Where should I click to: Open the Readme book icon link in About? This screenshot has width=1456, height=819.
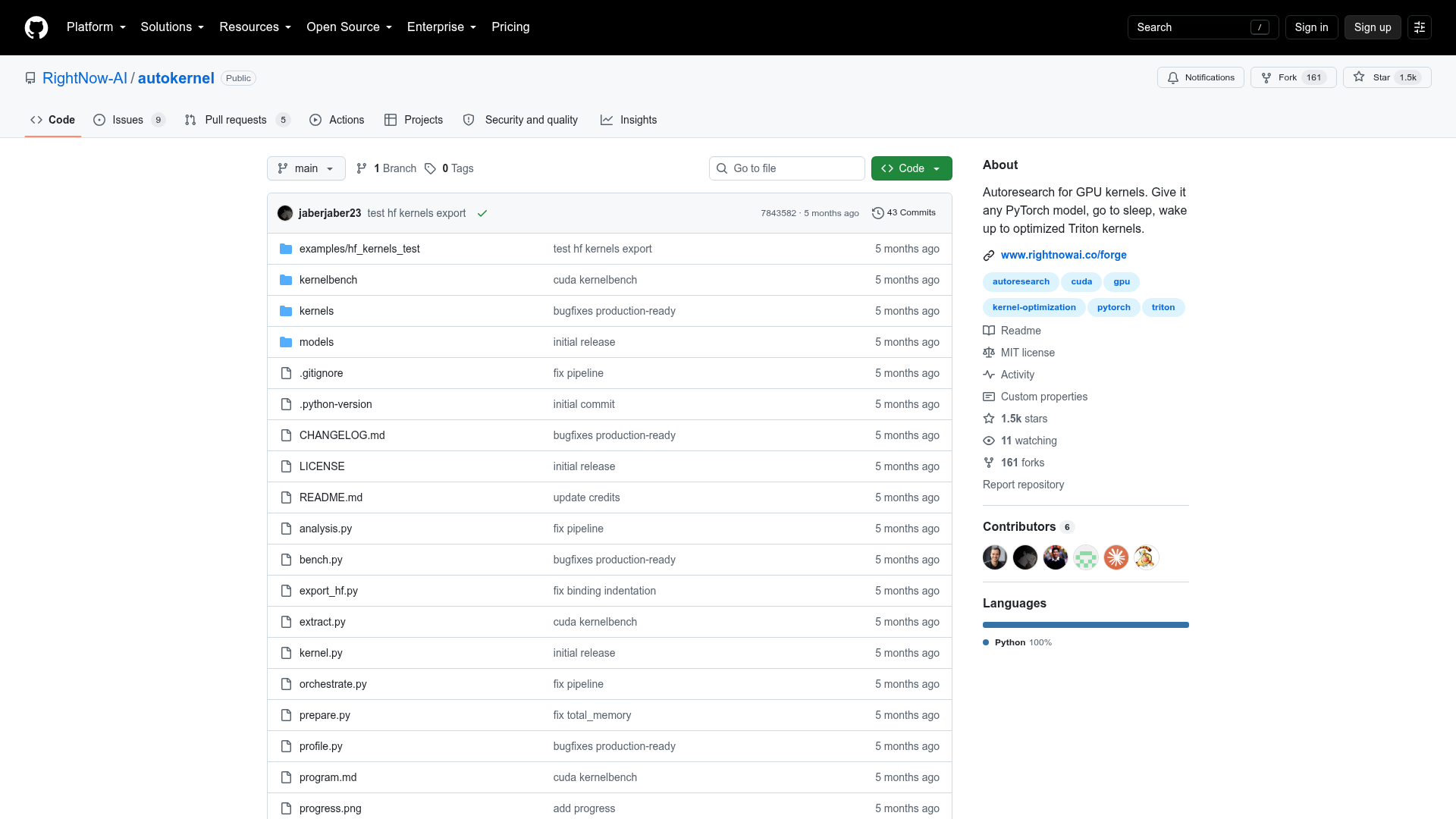tap(1012, 331)
